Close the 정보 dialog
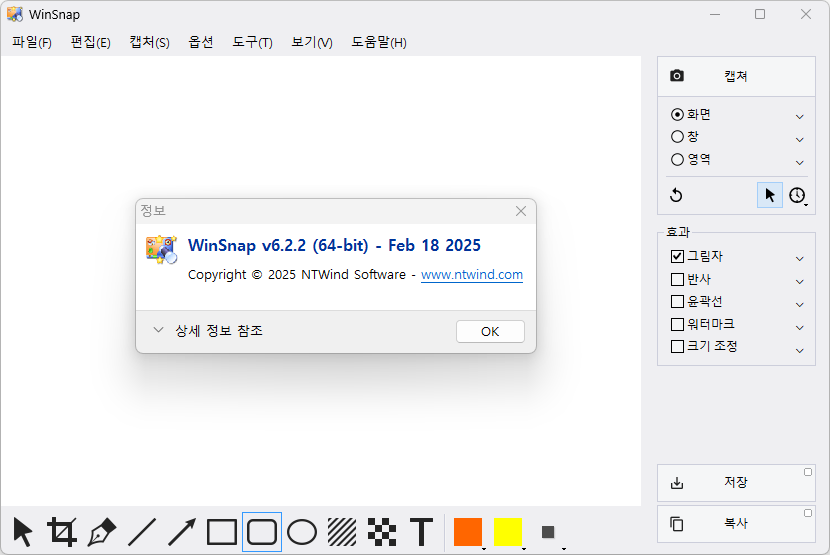This screenshot has width=830, height=555. pos(521,211)
